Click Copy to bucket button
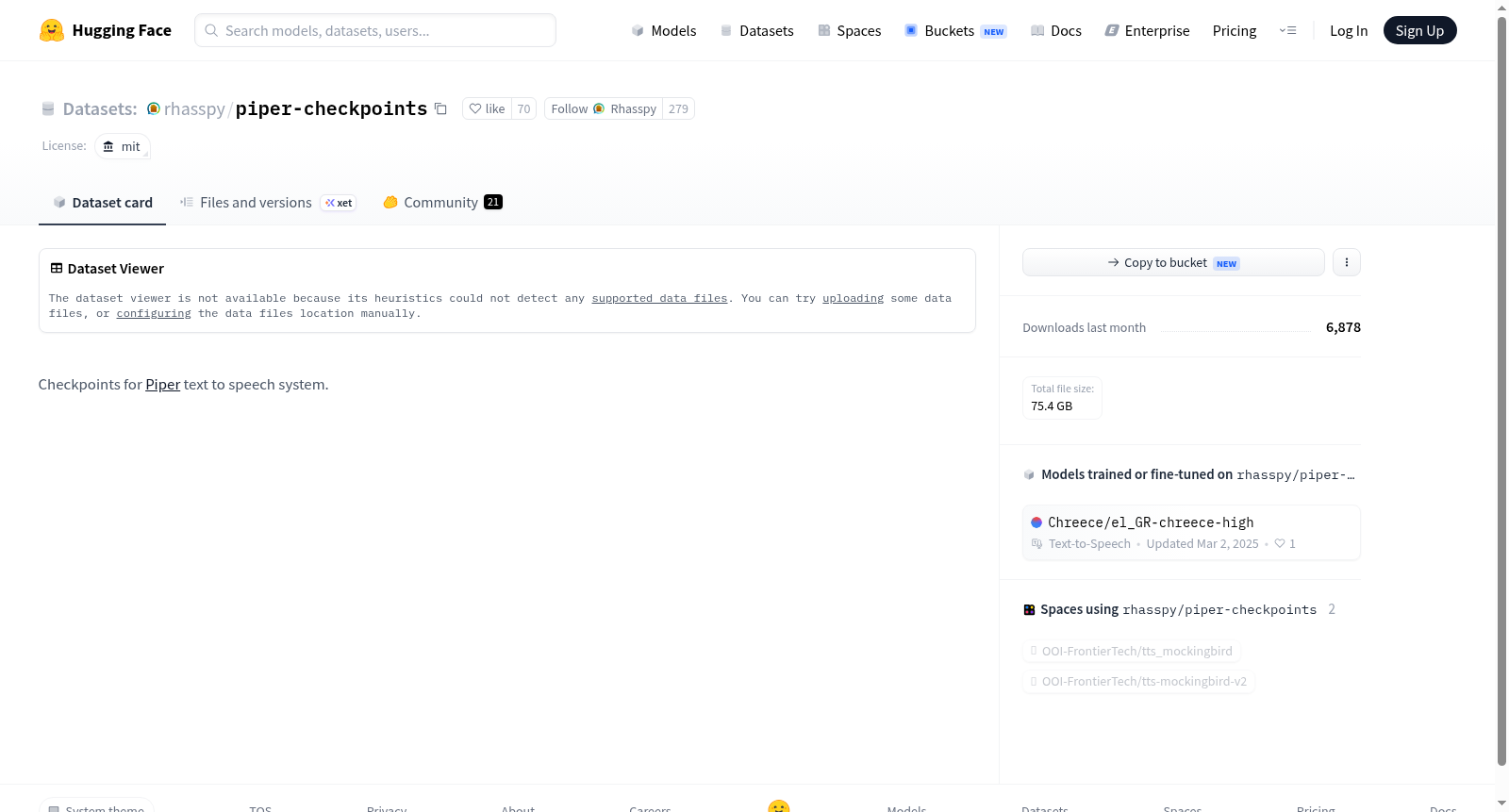1509x812 pixels. coord(1173,262)
